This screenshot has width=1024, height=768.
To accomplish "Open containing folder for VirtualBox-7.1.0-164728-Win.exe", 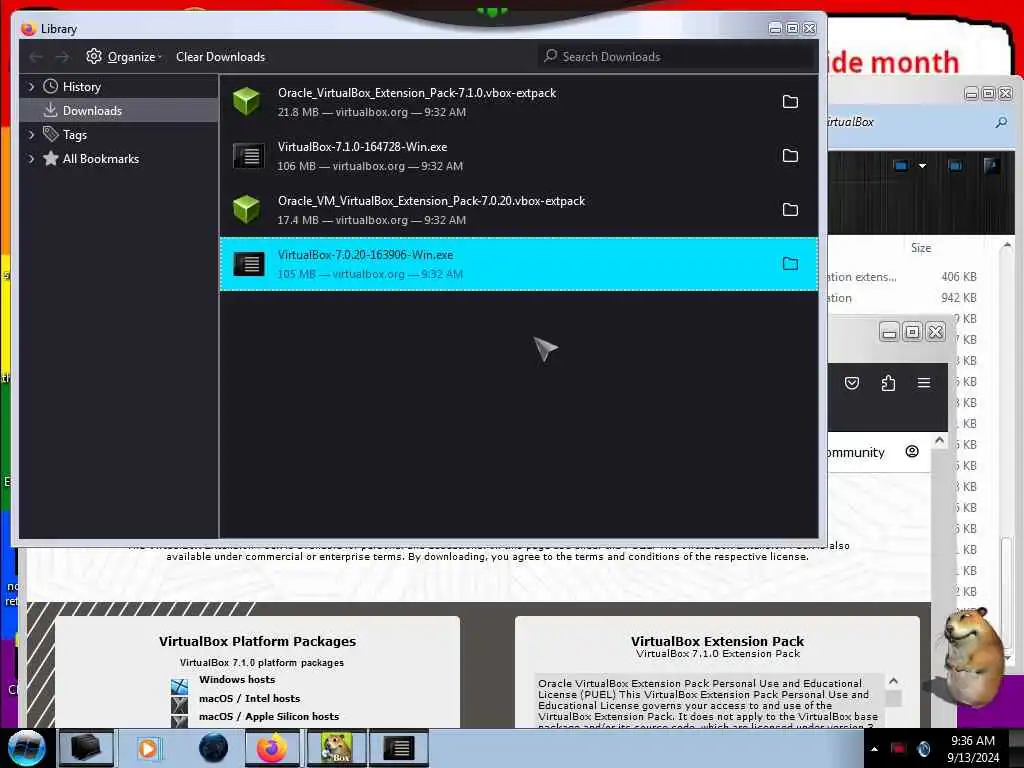I will 790,155.
